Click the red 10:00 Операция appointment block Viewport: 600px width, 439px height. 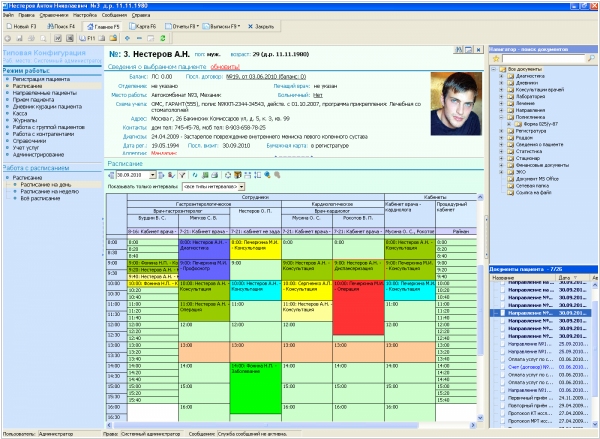point(358,308)
